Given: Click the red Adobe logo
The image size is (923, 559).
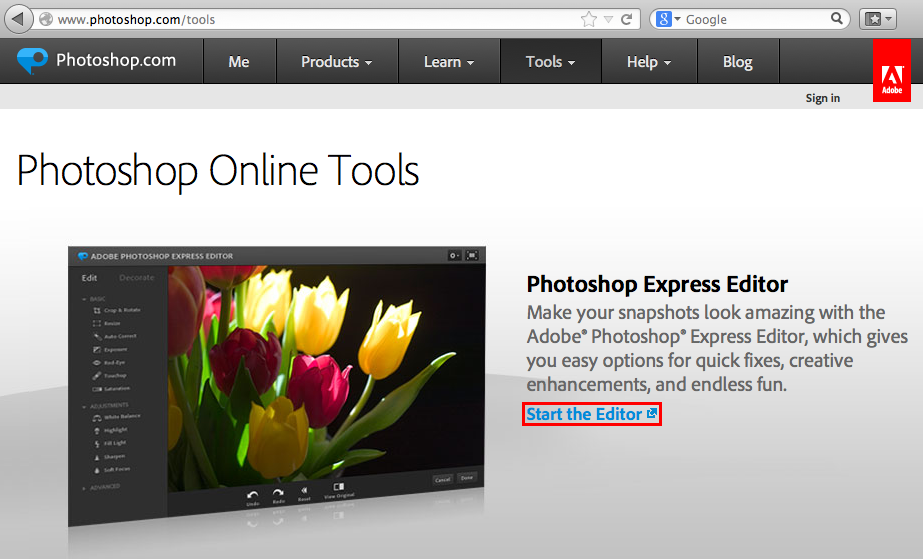Looking at the screenshot, I should tap(892, 71).
